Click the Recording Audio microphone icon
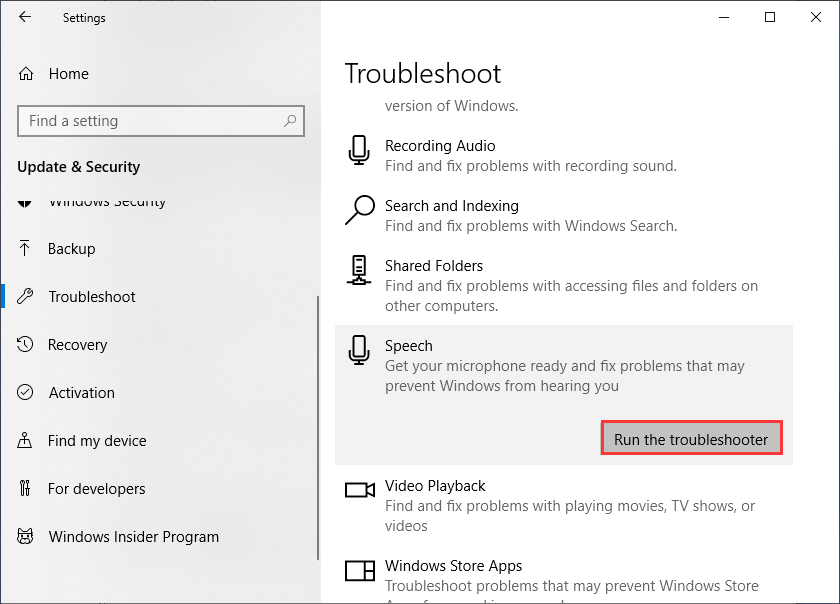Screen dimensions: 840x604 click(359, 150)
